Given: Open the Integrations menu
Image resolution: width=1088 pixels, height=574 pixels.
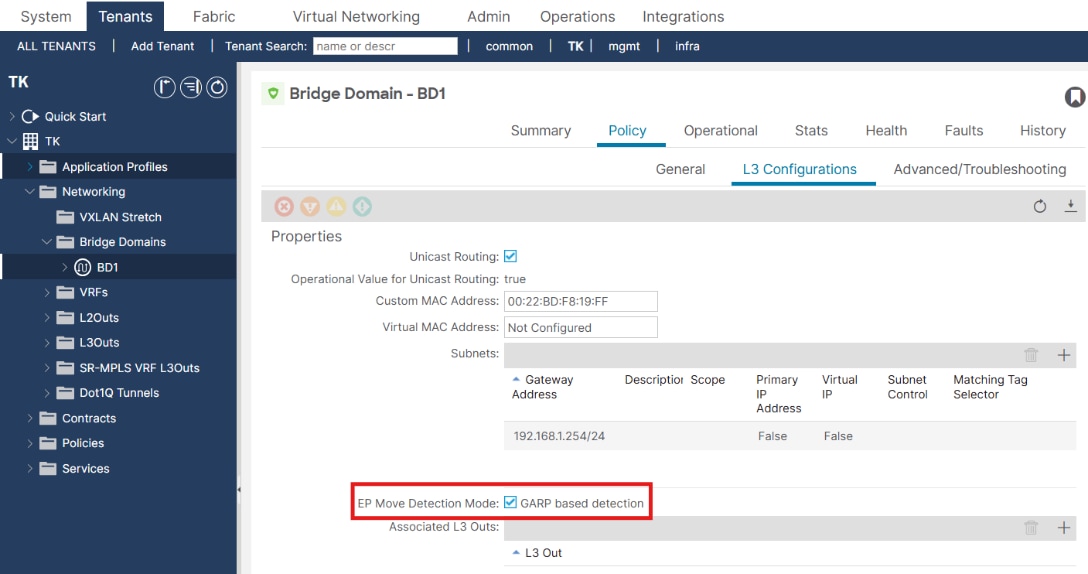Looking at the screenshot, I should click(683, 17).
